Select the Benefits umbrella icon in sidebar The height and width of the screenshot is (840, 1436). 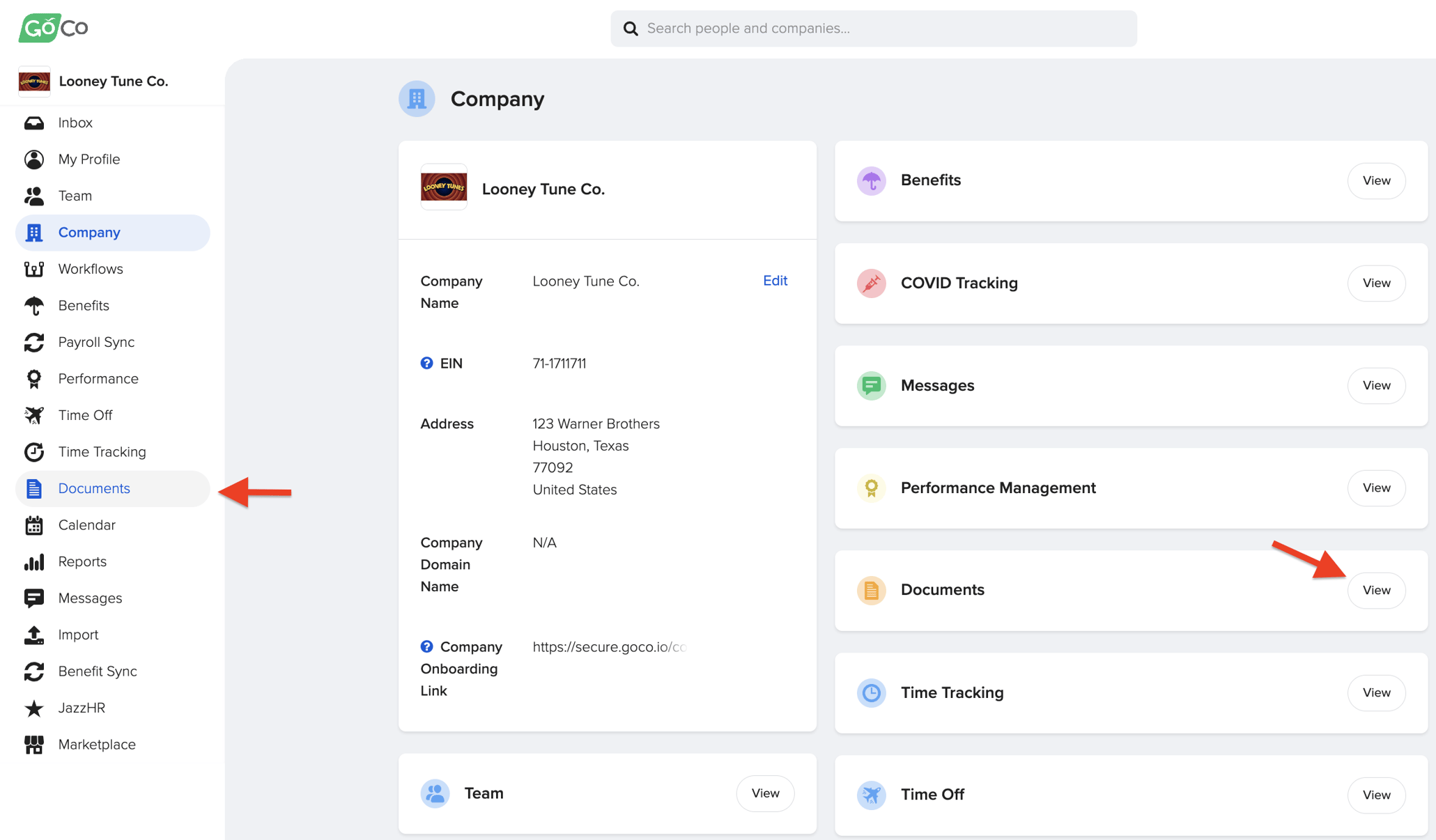[x=35, y=305]
